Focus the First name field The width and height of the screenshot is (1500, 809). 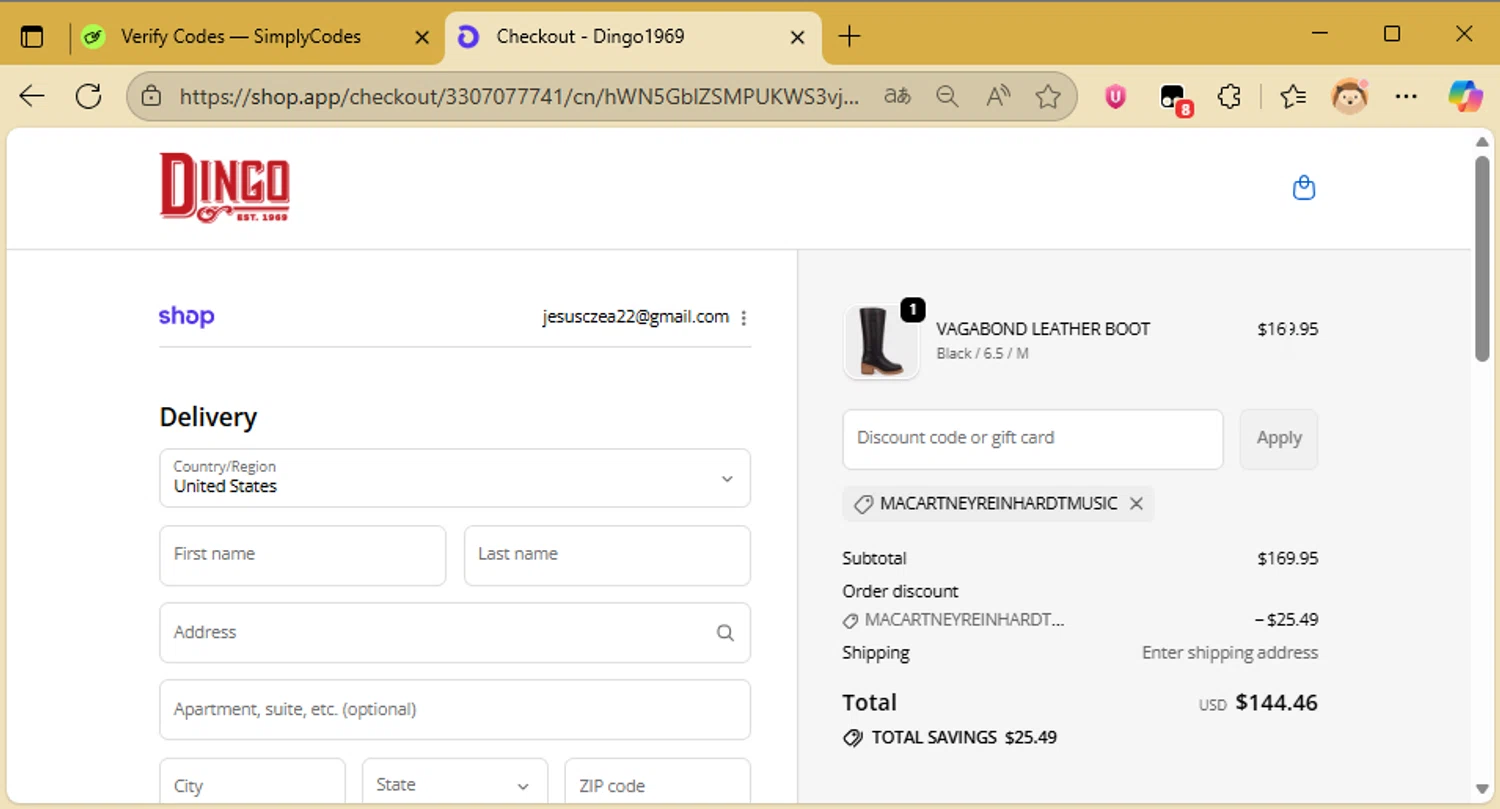click(303, 555)
